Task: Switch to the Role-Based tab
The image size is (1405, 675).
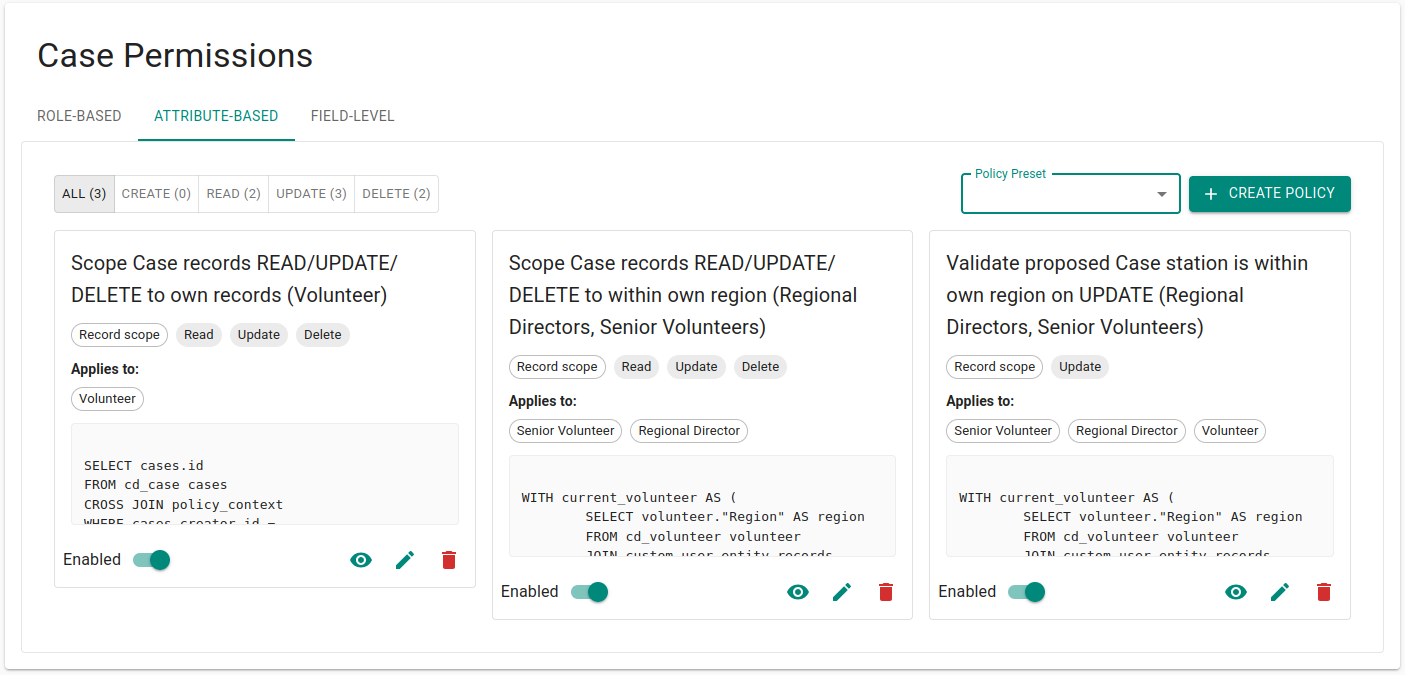Action: (x=79, y=116)
